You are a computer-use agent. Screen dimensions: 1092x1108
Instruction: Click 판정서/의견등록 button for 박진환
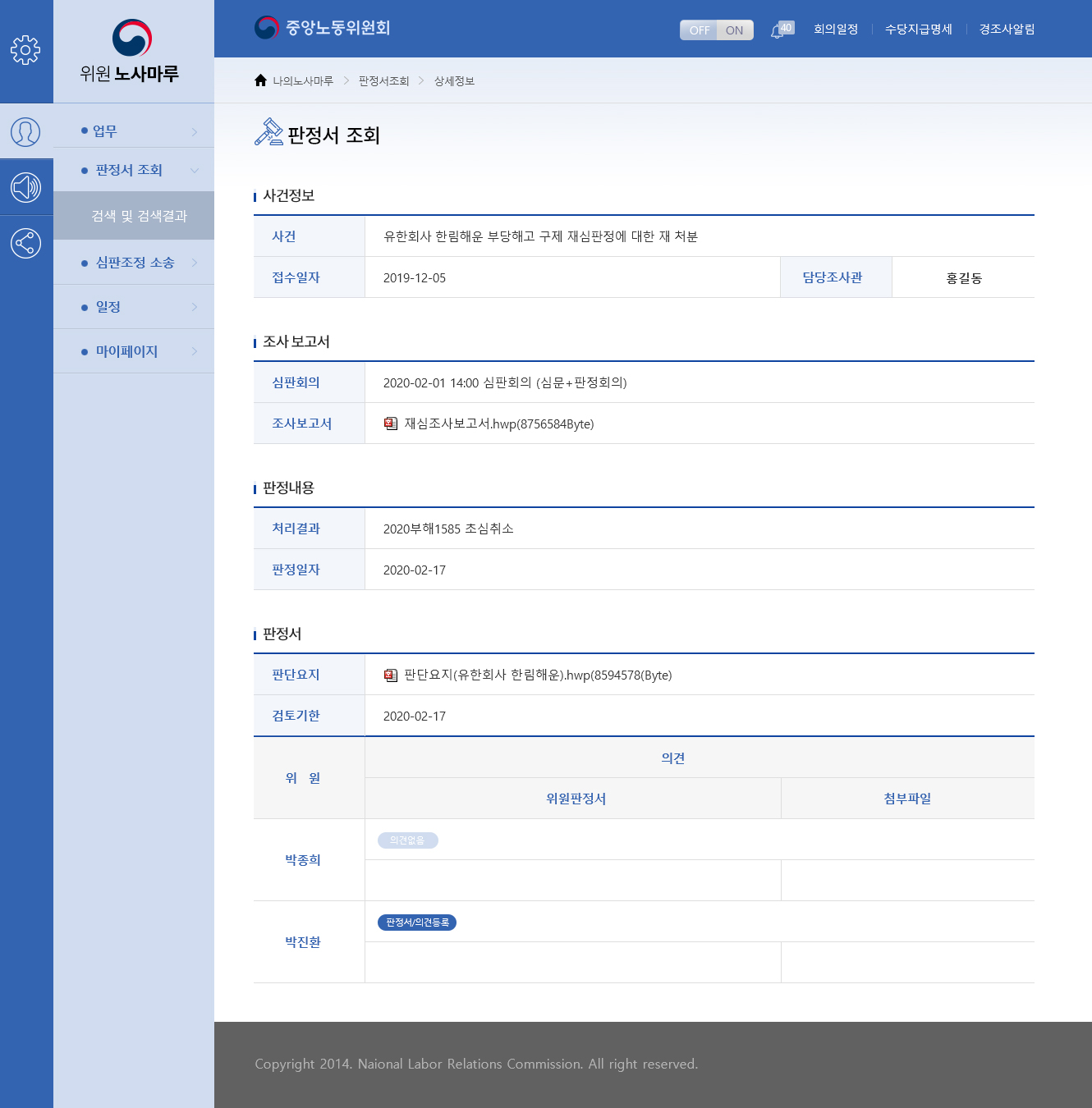tap(417, 923)
